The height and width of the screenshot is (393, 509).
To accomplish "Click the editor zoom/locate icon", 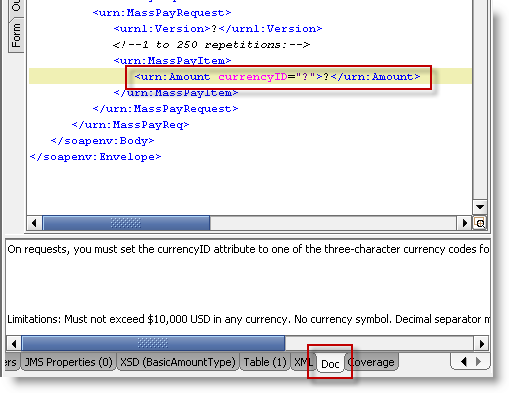I will point(480,223).
